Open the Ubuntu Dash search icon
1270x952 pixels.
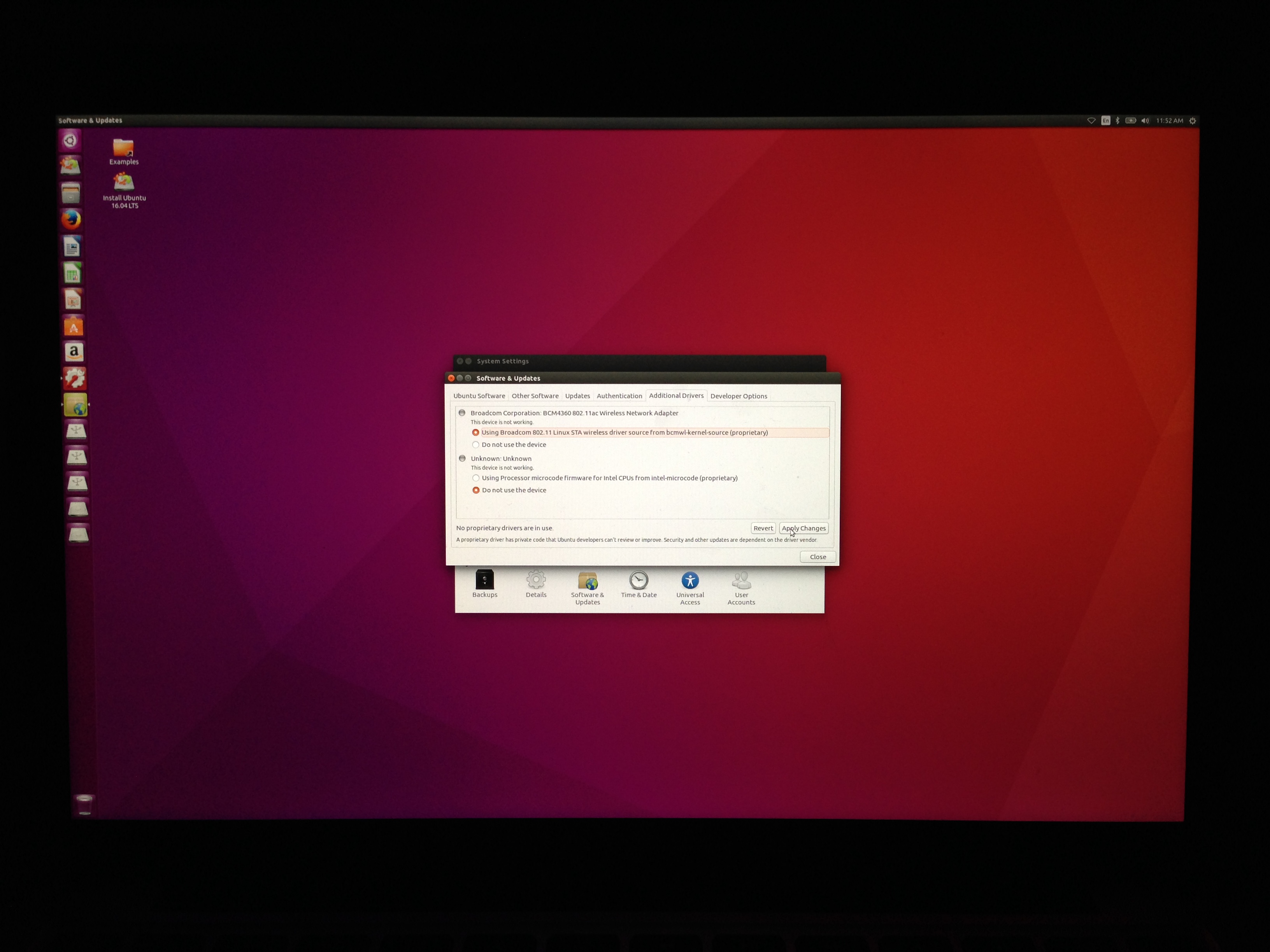pos(70,141)
